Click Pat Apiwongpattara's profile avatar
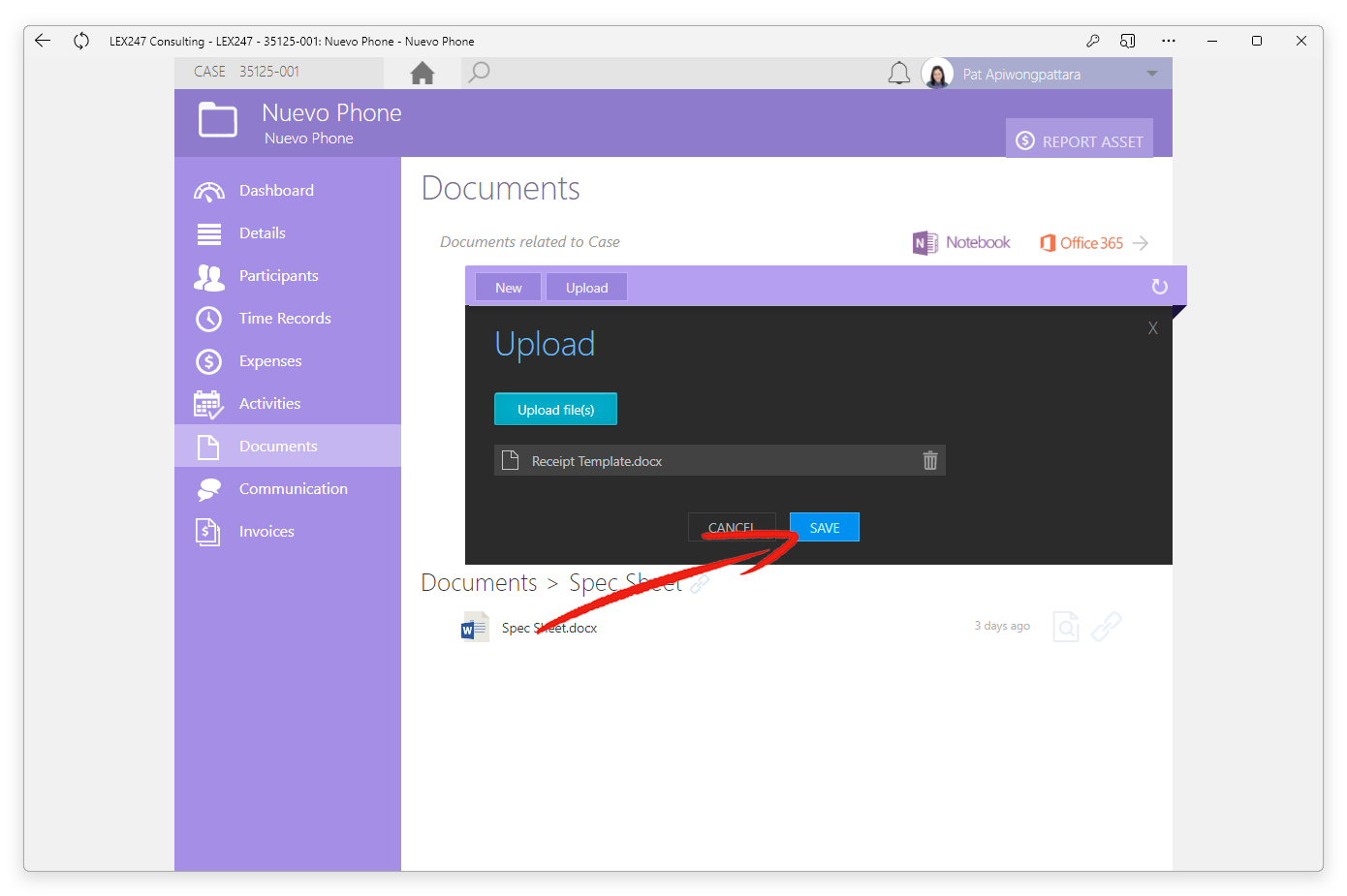The width and height of the screenshot is (1347, 896). (x=937, y=74)
